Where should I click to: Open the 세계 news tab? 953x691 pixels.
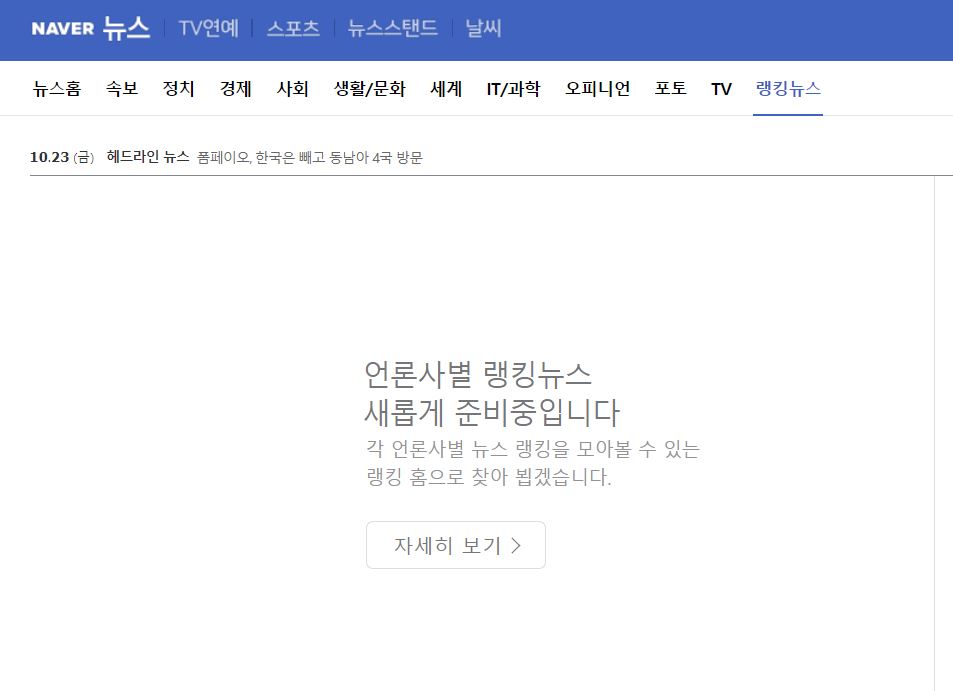tap(446, 89)
